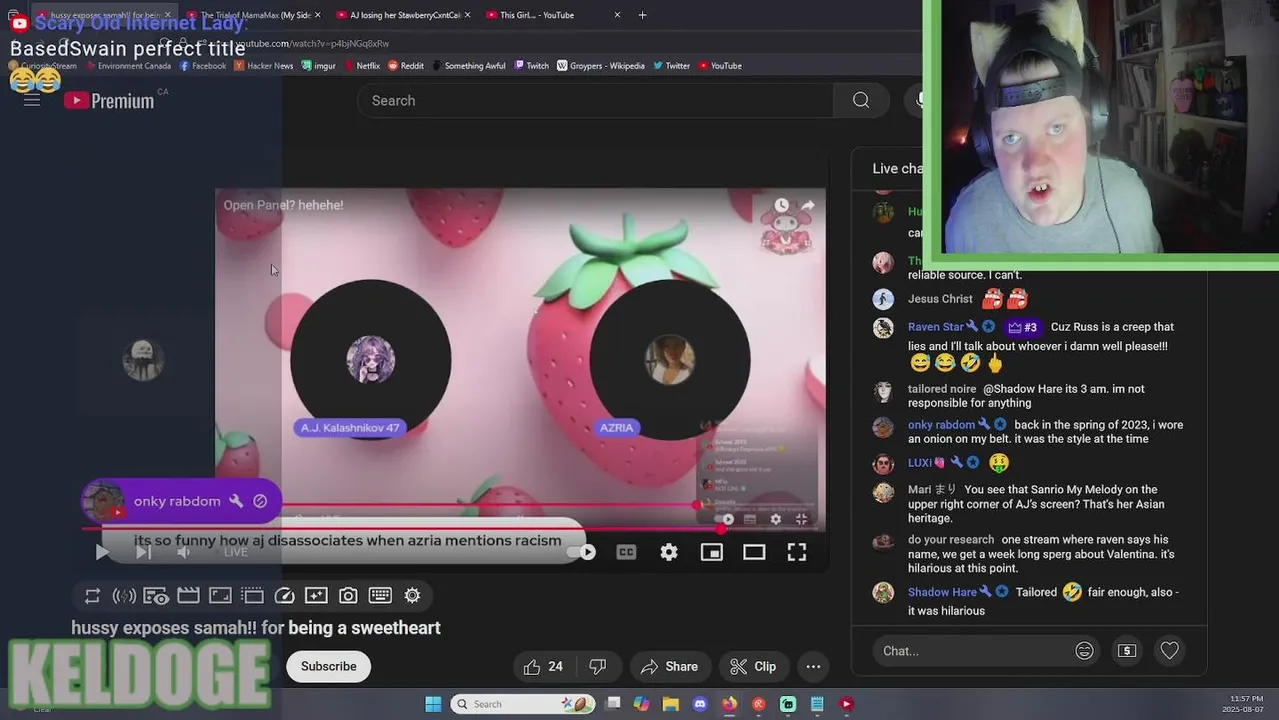Image resolution: width=1279 pixels, height=720 pixels.
Task: Open the Hacker News bookmark
Action: pos(264,66)
